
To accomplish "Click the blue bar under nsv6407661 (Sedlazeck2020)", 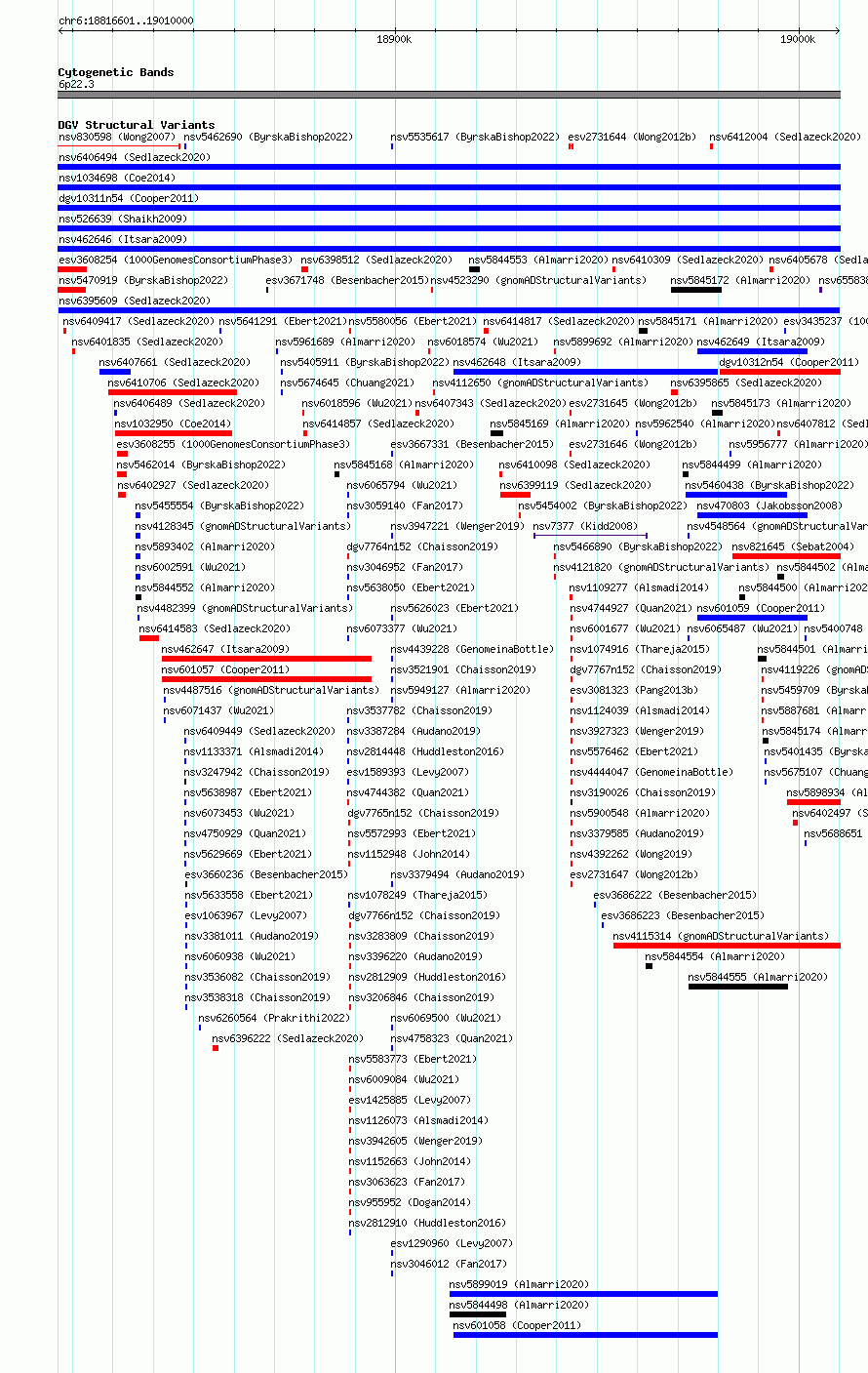I will (115, 372).
